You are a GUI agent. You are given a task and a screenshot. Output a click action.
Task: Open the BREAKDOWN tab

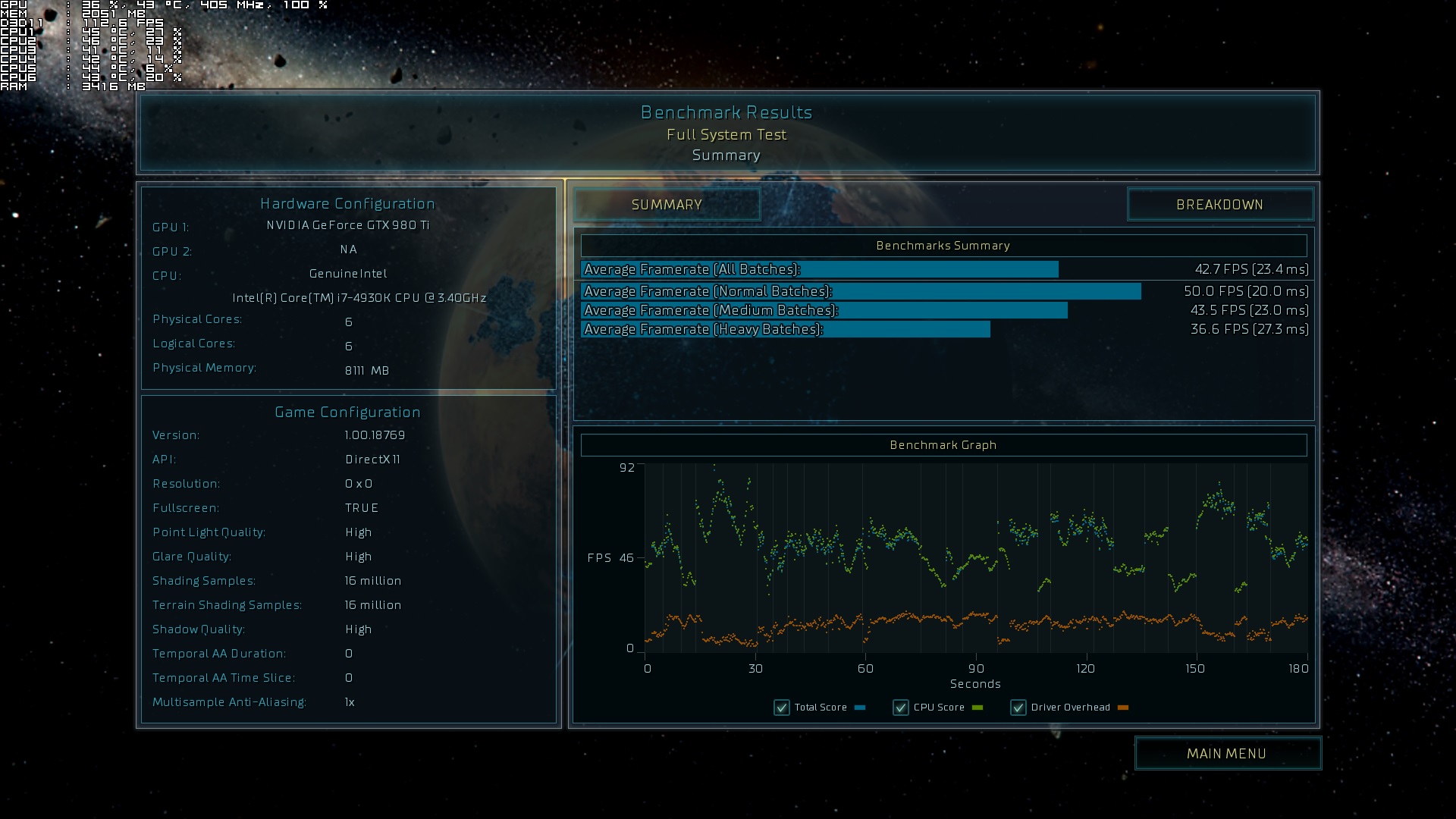[1219, 205]
